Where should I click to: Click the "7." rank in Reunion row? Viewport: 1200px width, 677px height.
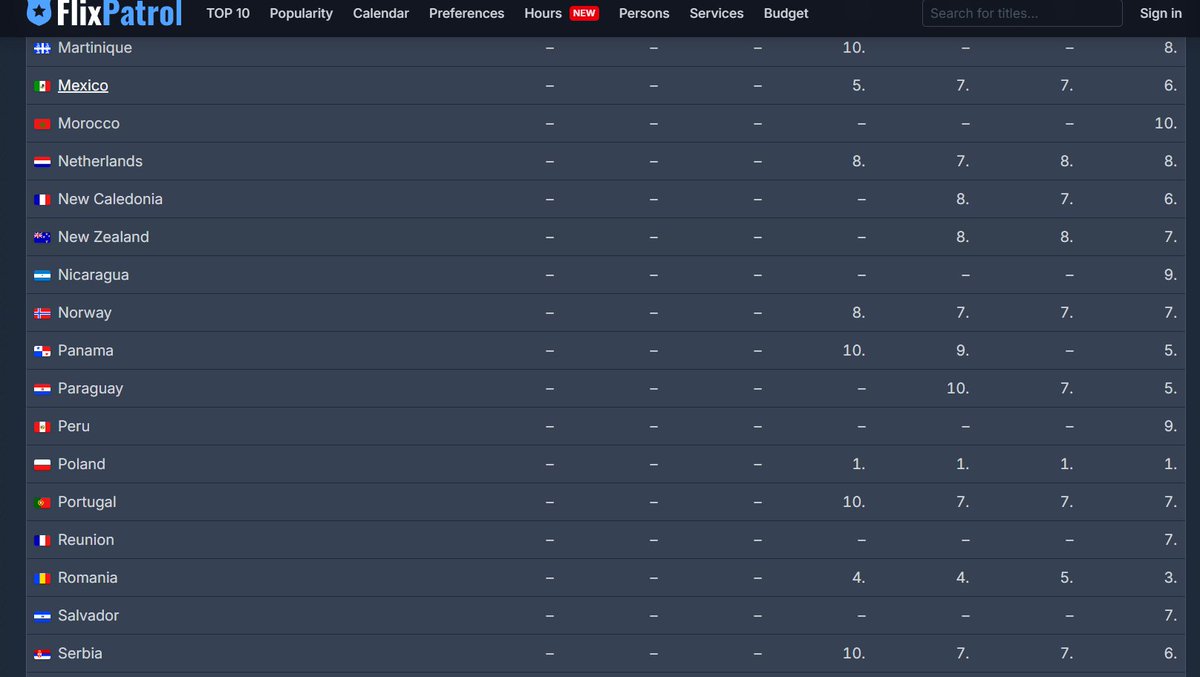click(1170, 540)
